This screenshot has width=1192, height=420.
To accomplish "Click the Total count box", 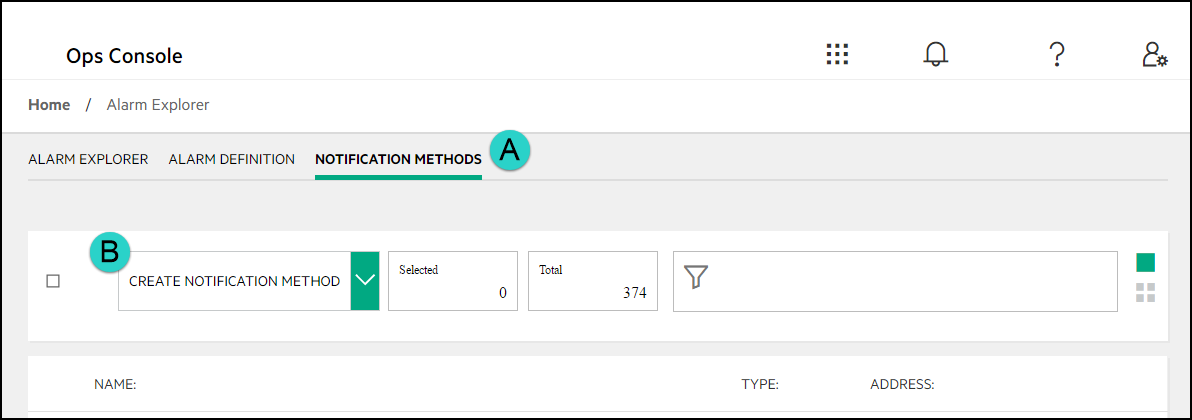I will tap(593, 281).
